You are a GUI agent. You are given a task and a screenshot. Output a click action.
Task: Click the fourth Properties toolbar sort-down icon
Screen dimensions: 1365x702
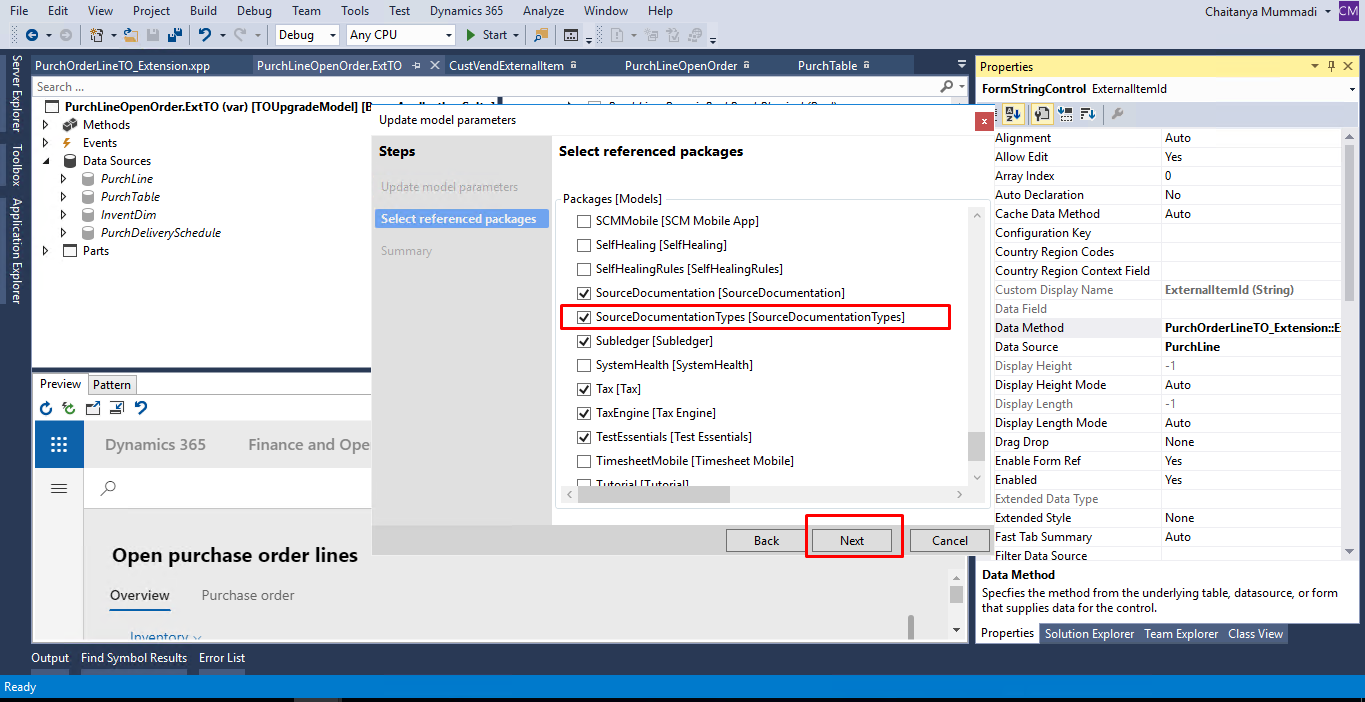point(1088,114)
